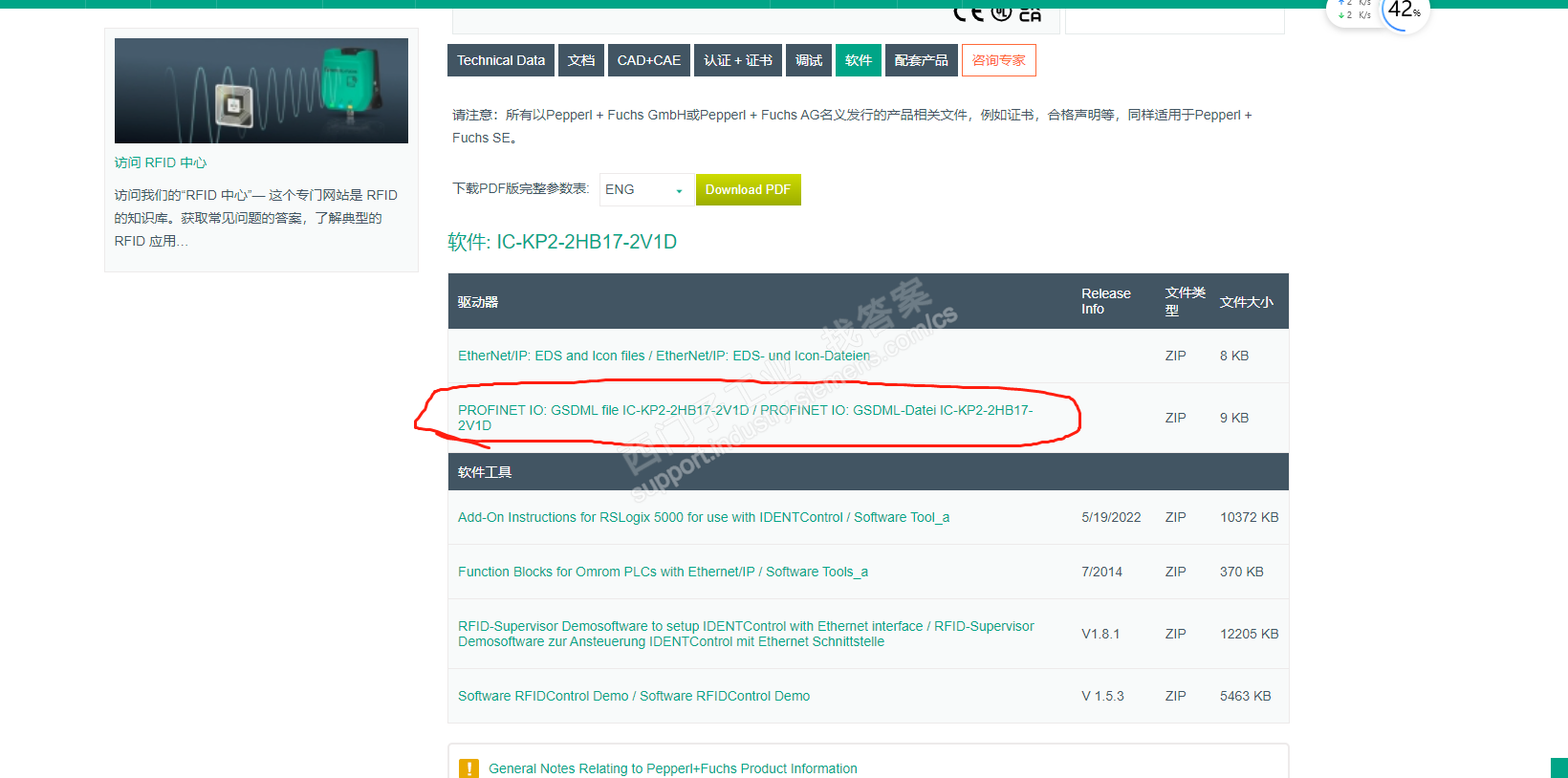Switch to the 文档 tab

click(x=581, y=60)
